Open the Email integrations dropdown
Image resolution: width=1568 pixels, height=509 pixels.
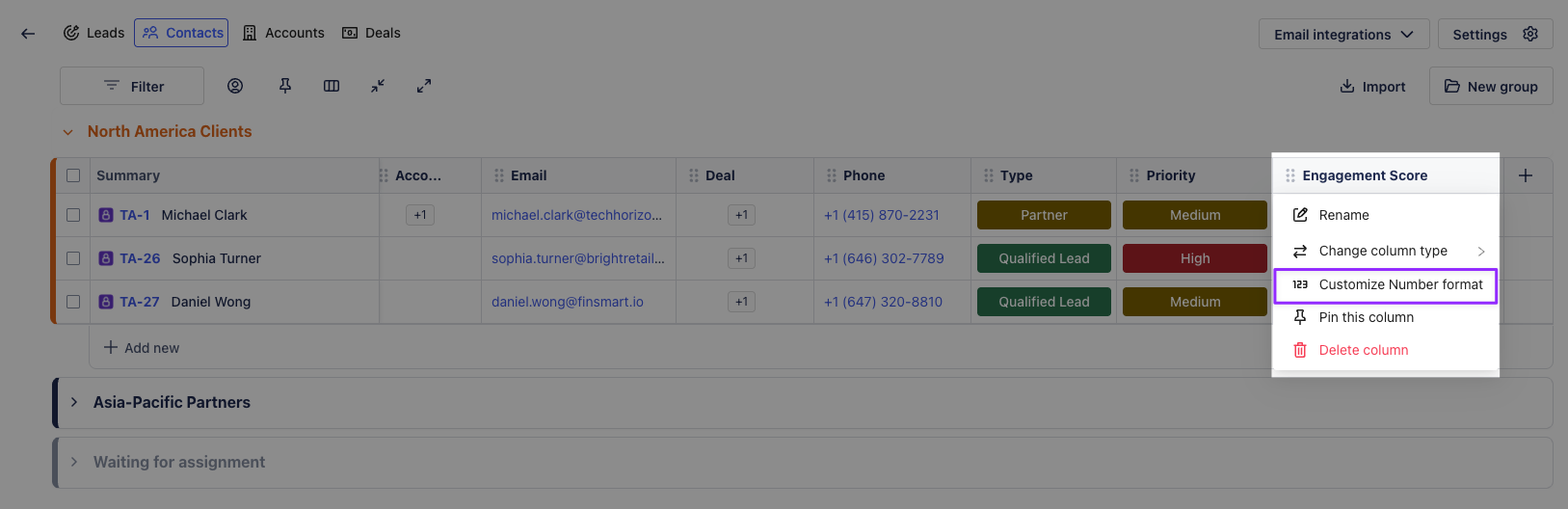1343,35
